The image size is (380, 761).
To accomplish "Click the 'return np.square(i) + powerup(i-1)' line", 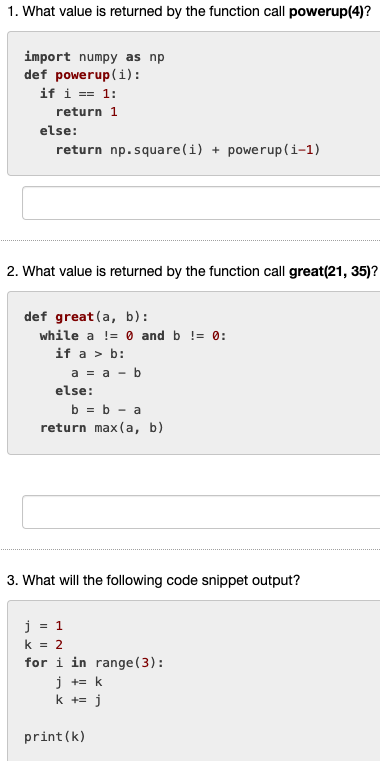I will point(188,149).
